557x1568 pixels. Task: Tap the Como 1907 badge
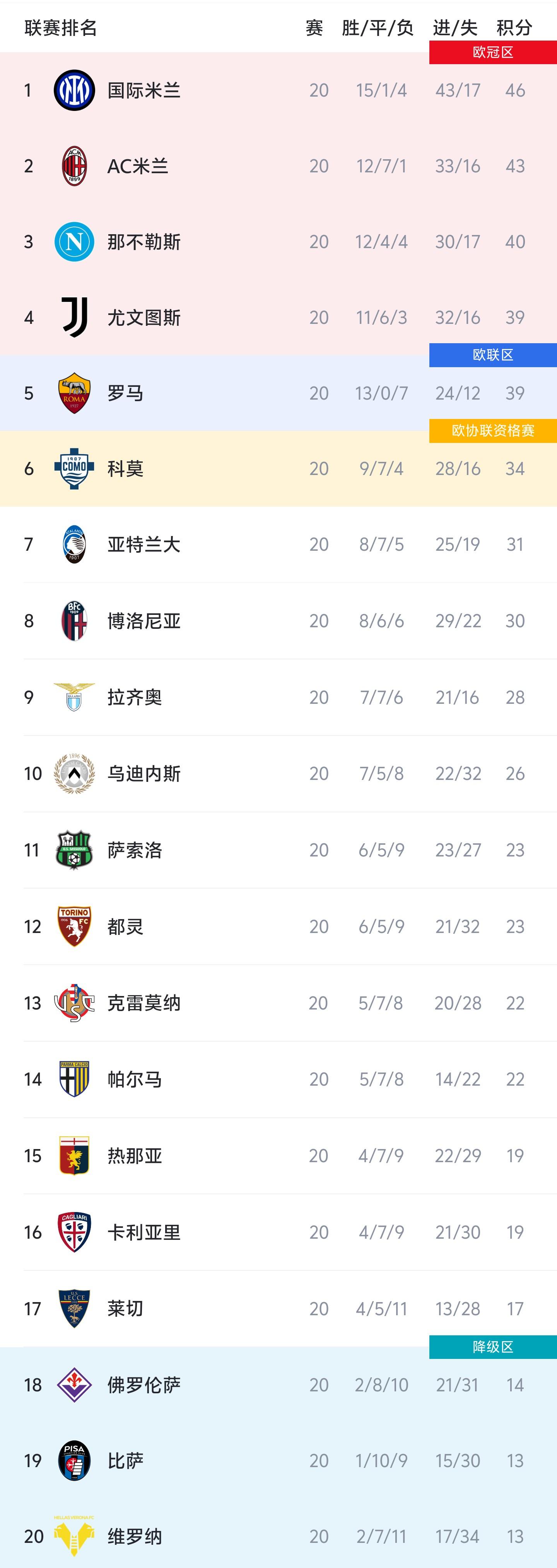point(74,469)
